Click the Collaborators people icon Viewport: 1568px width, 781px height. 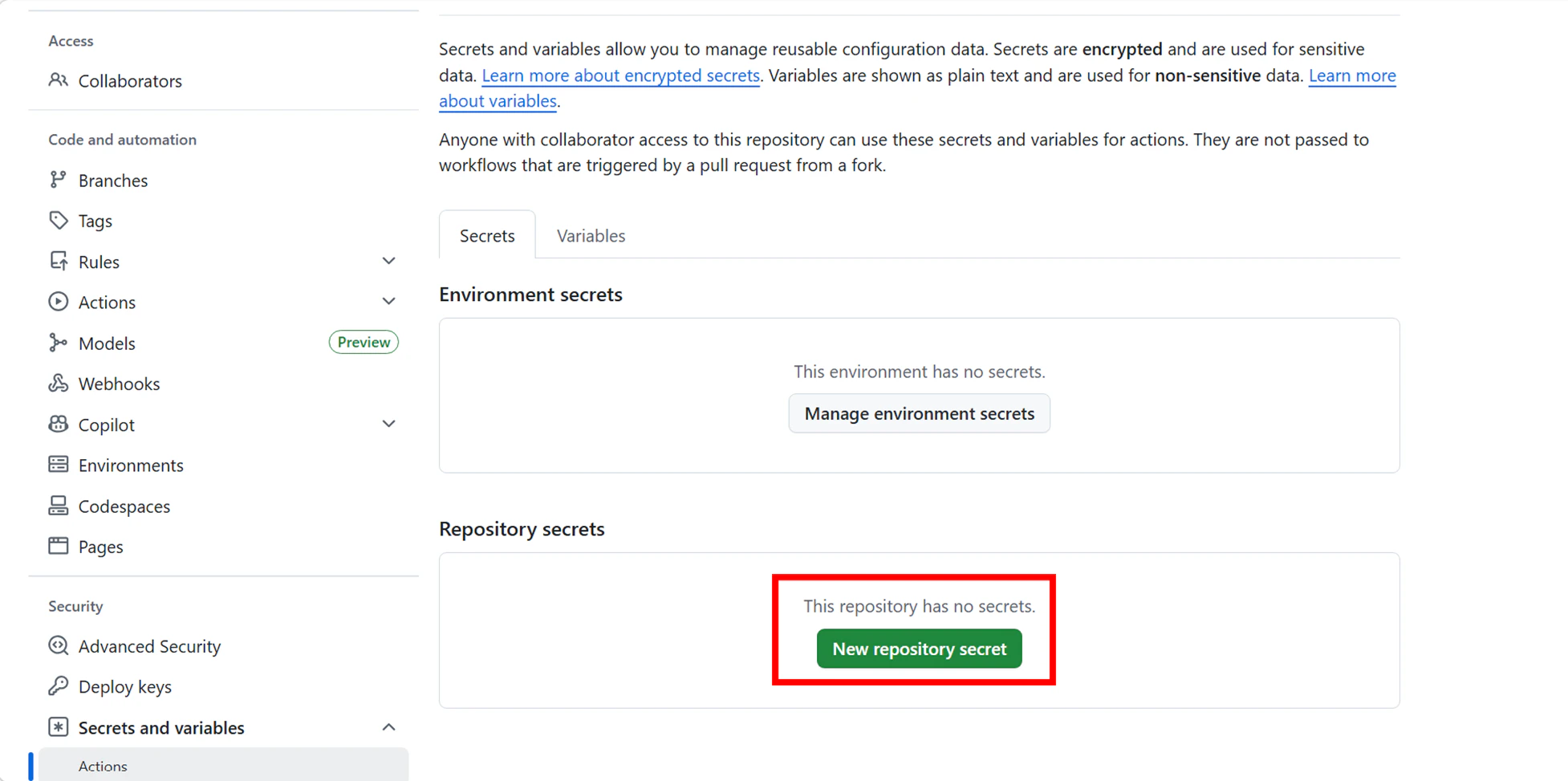(x=58, y=80)
